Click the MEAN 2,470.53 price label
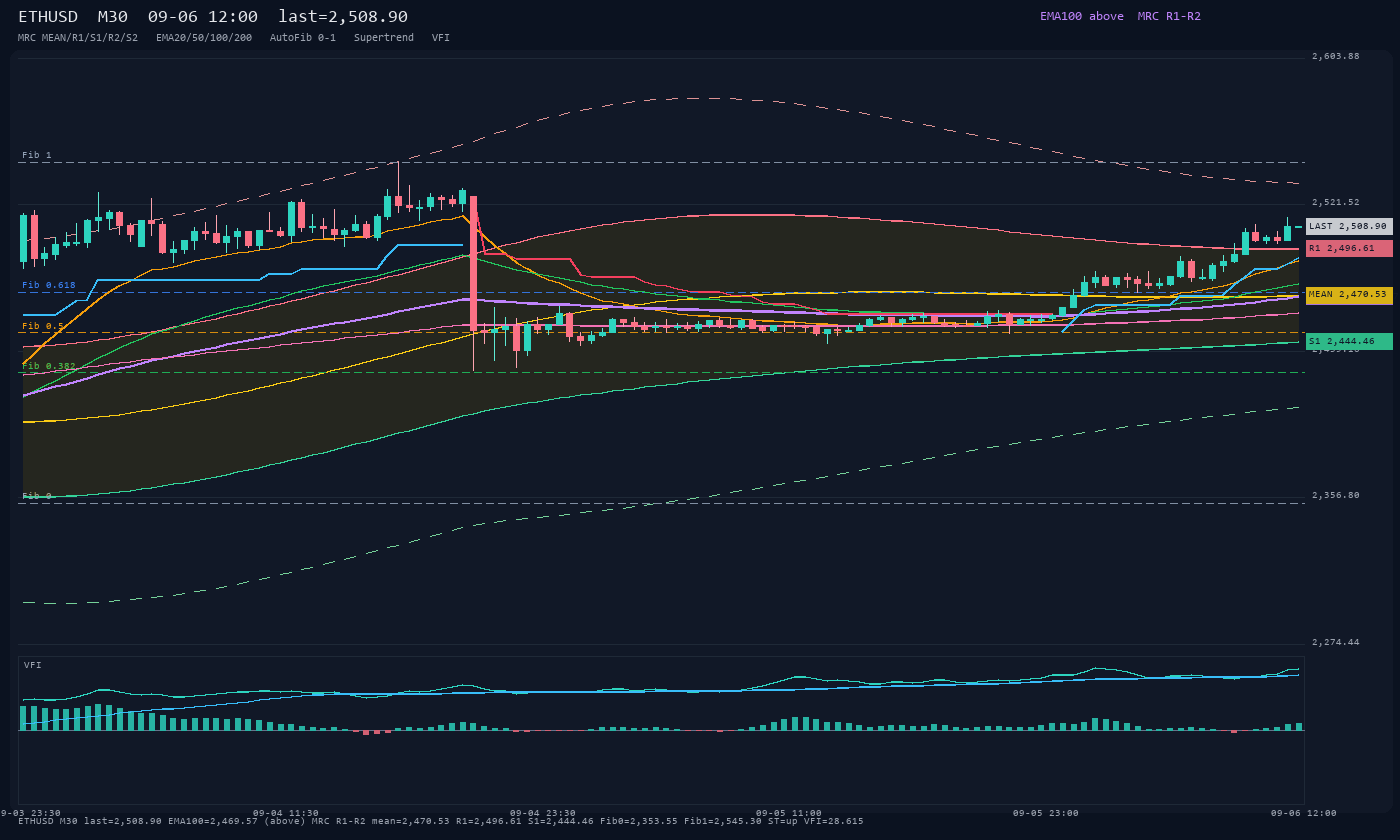1400x840 pixels. click(1349, 295)
